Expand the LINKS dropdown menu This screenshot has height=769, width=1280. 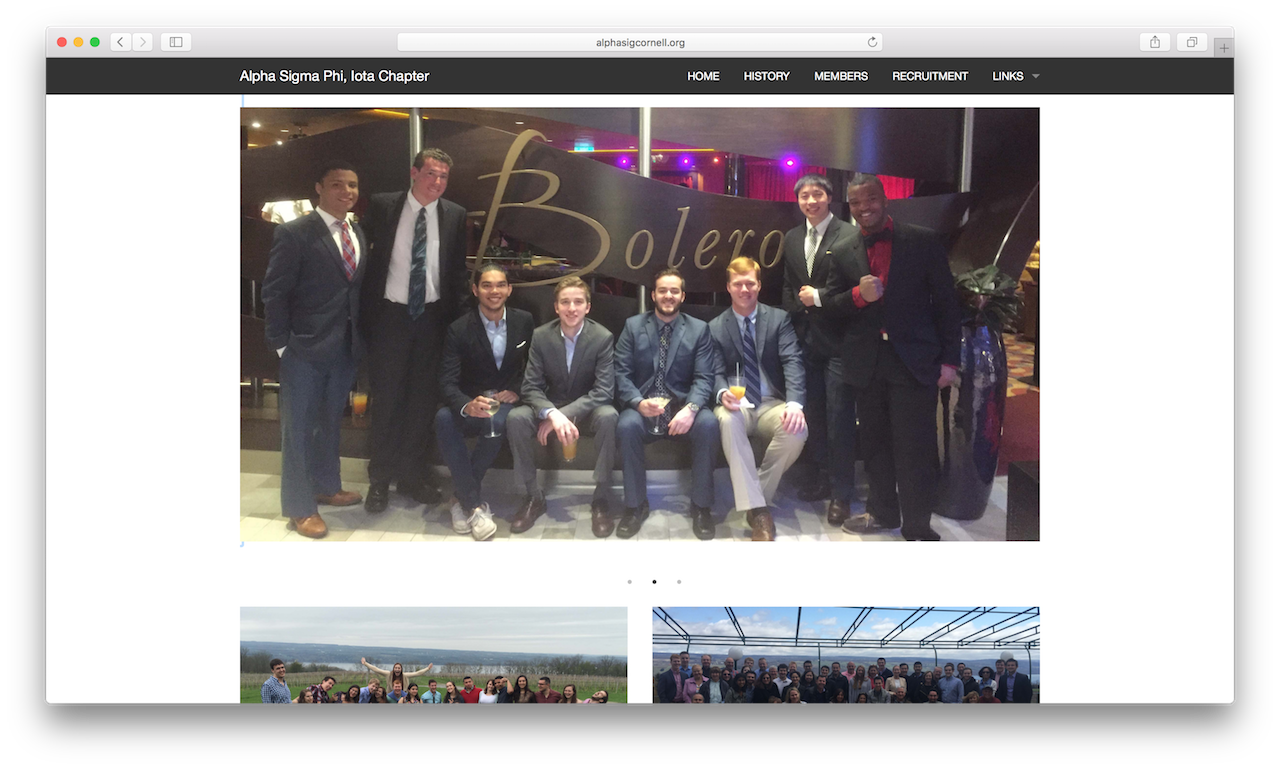[1015, 76]
